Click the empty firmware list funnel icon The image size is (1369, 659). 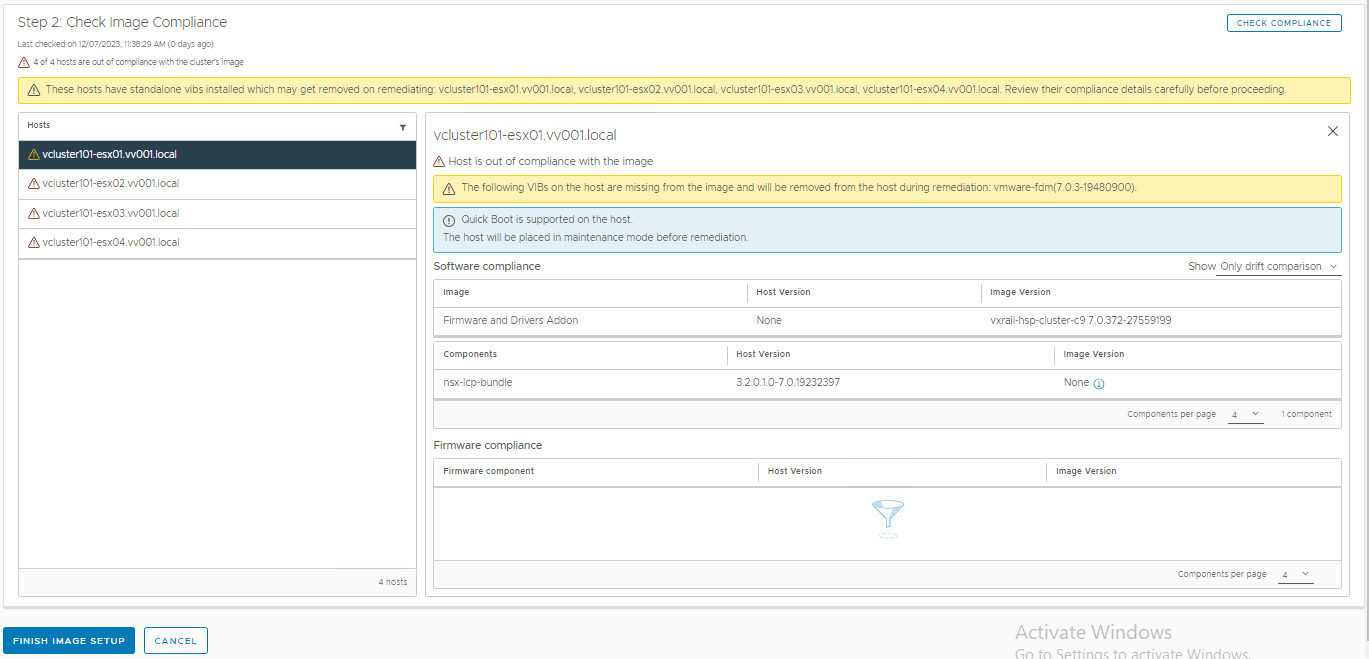(x=887, y=515)
